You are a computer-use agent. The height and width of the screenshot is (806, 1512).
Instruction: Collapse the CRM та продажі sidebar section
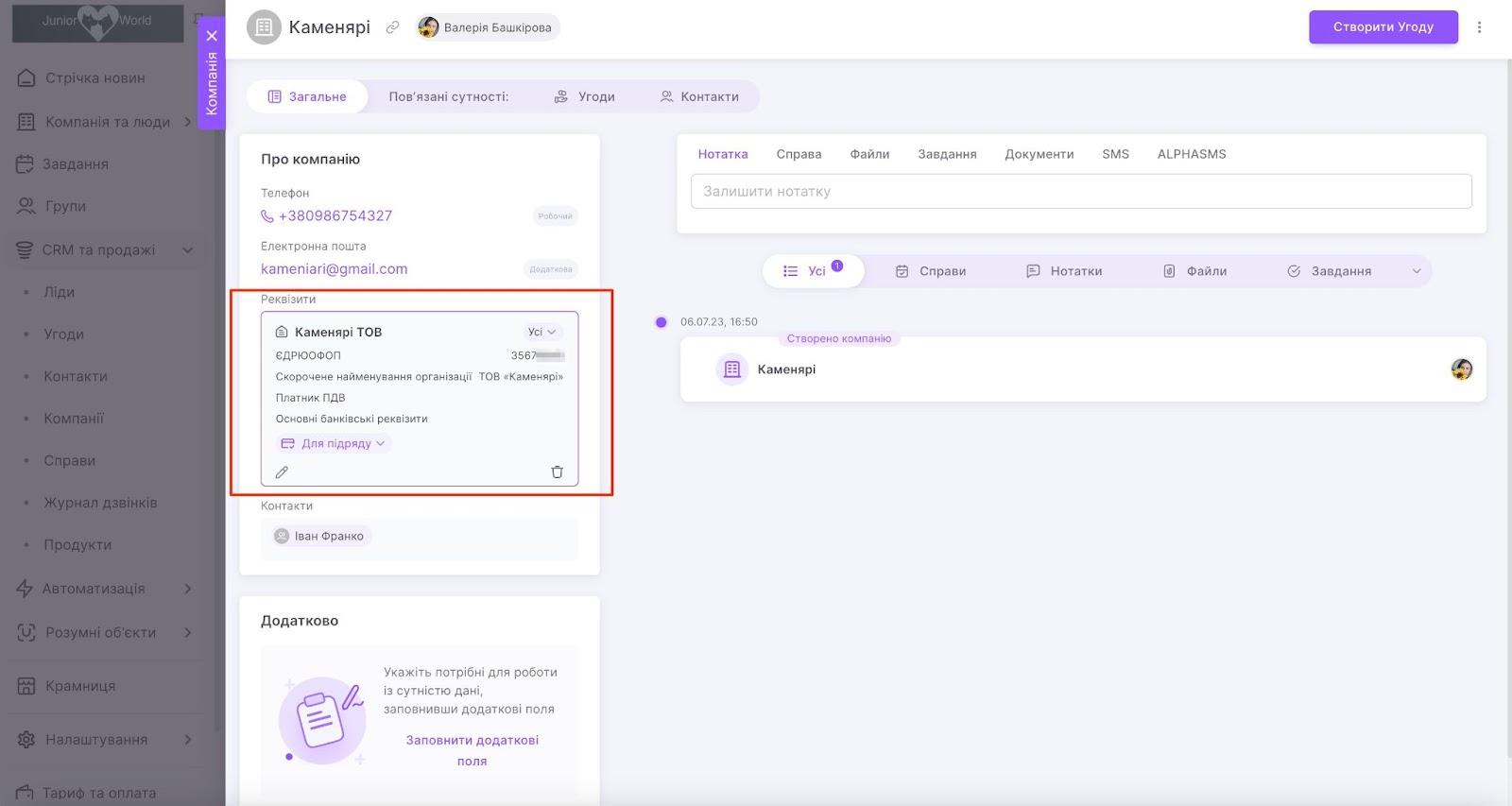click(187, 250)
